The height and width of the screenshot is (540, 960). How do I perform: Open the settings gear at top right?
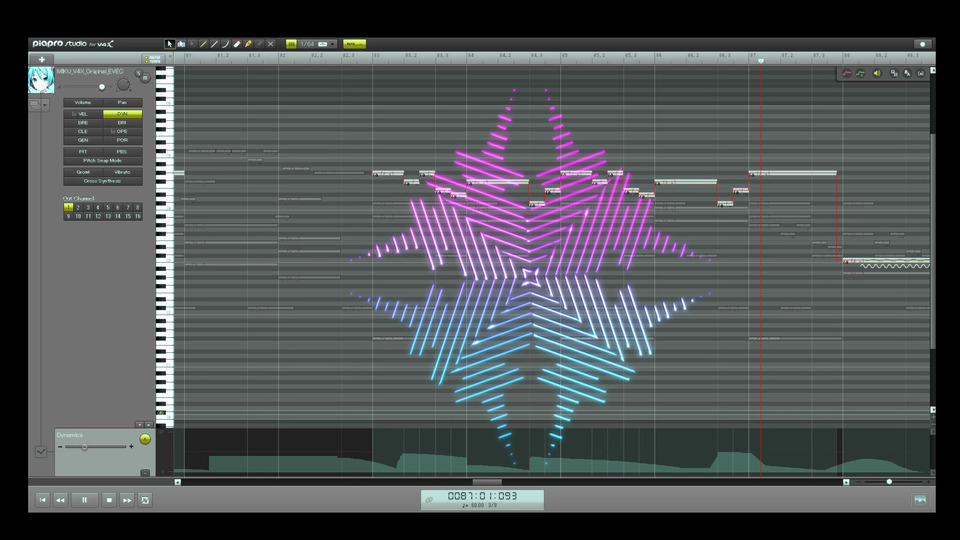point(923,44)
